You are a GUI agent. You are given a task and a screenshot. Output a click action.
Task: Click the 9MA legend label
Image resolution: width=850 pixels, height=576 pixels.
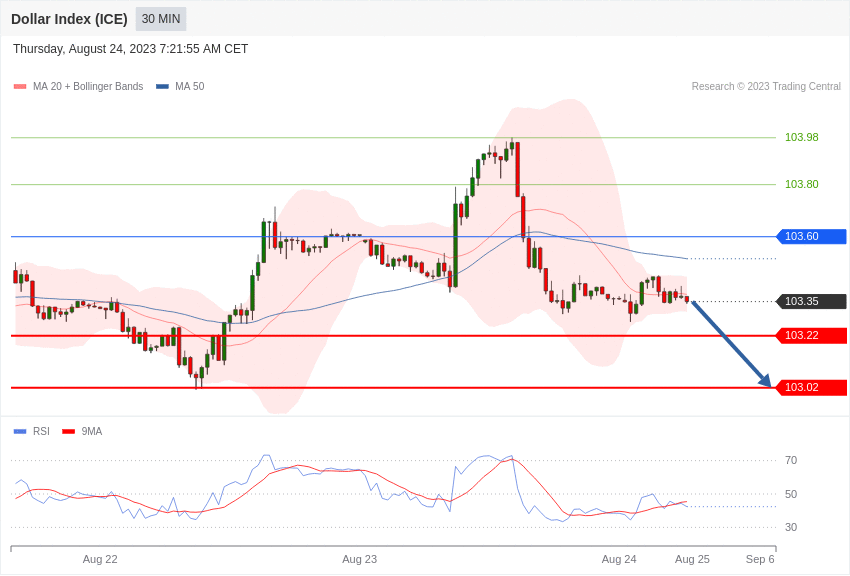tap(92, 431)
